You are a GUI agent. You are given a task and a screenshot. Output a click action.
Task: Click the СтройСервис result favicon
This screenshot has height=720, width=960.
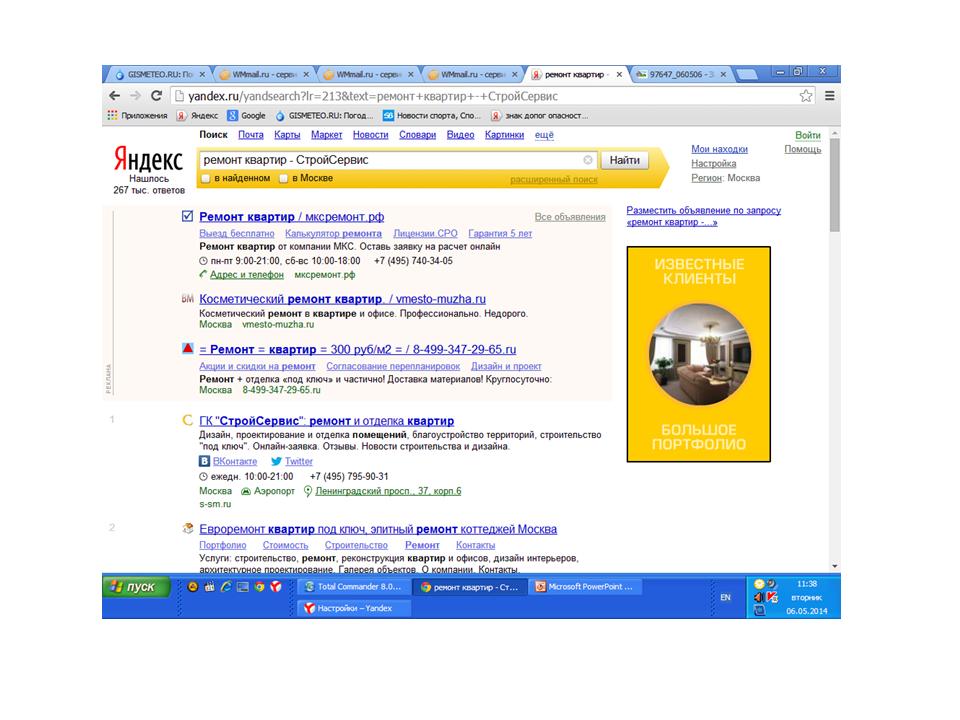click(188, 421)
